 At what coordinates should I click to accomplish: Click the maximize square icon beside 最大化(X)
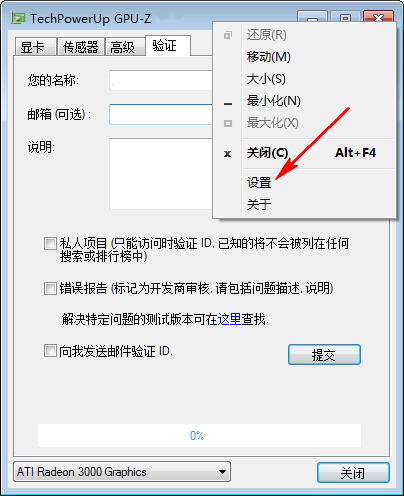point(228,124)
